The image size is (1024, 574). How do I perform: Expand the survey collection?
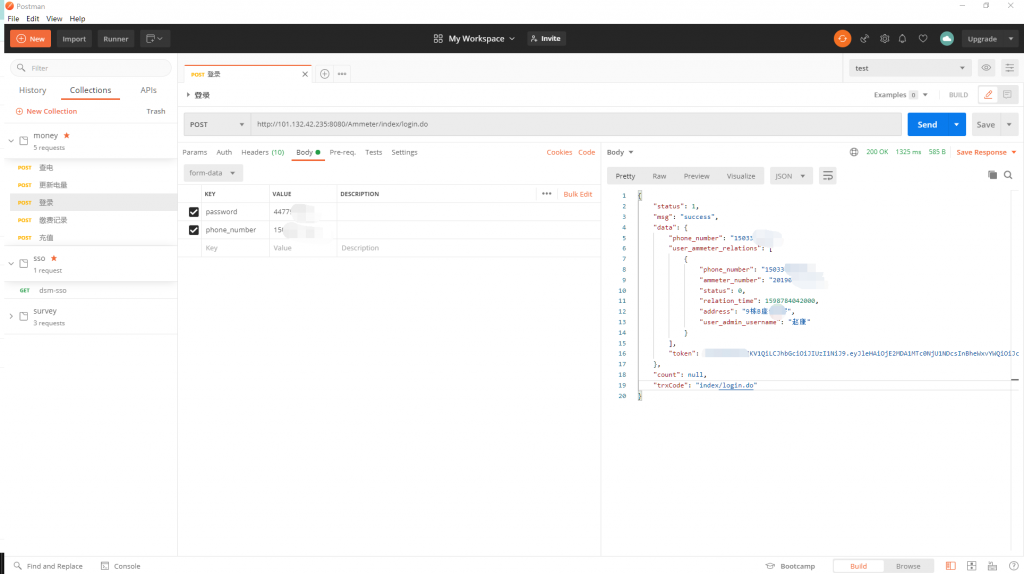click(x=12, y=316)
